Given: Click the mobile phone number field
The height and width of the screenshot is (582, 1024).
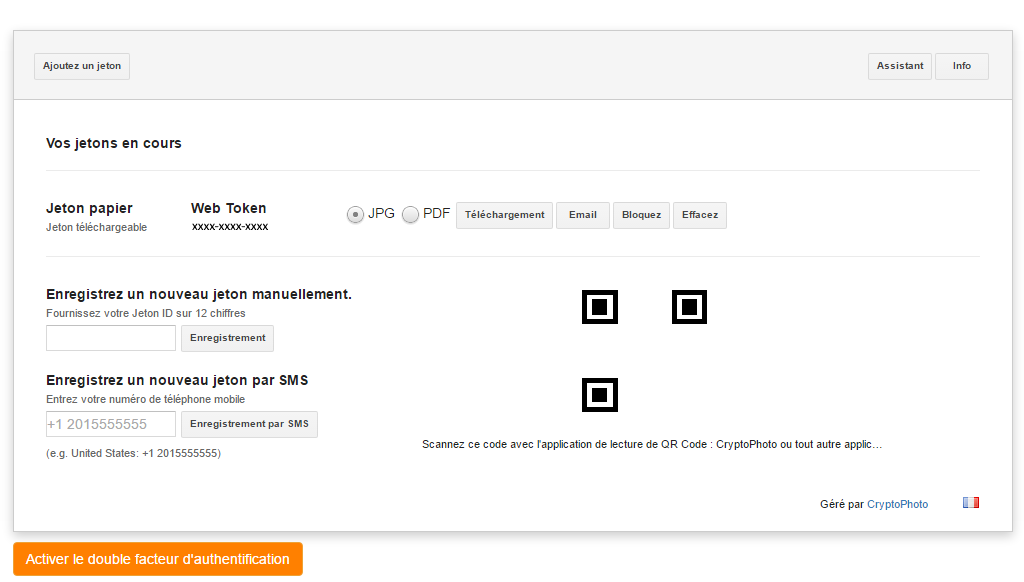Looking at the screenshot, I should tap(110, 424).
